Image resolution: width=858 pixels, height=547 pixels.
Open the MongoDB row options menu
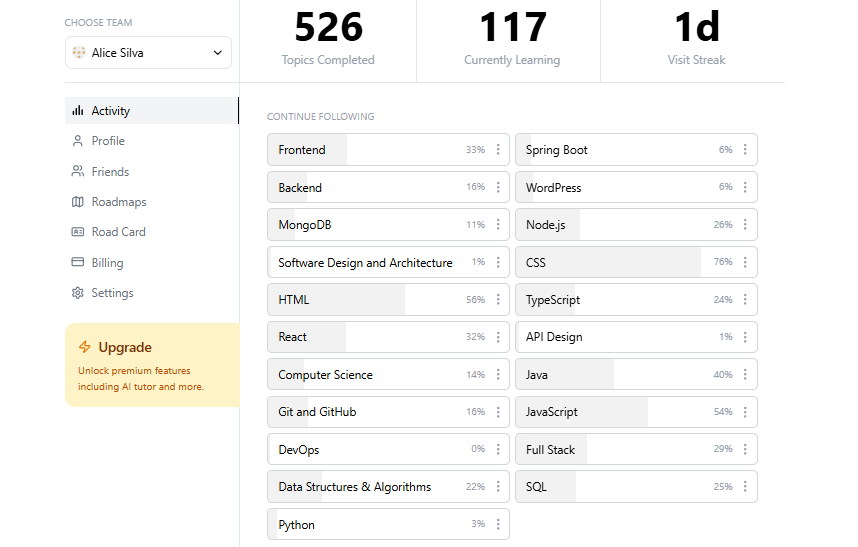coord(498,224)
